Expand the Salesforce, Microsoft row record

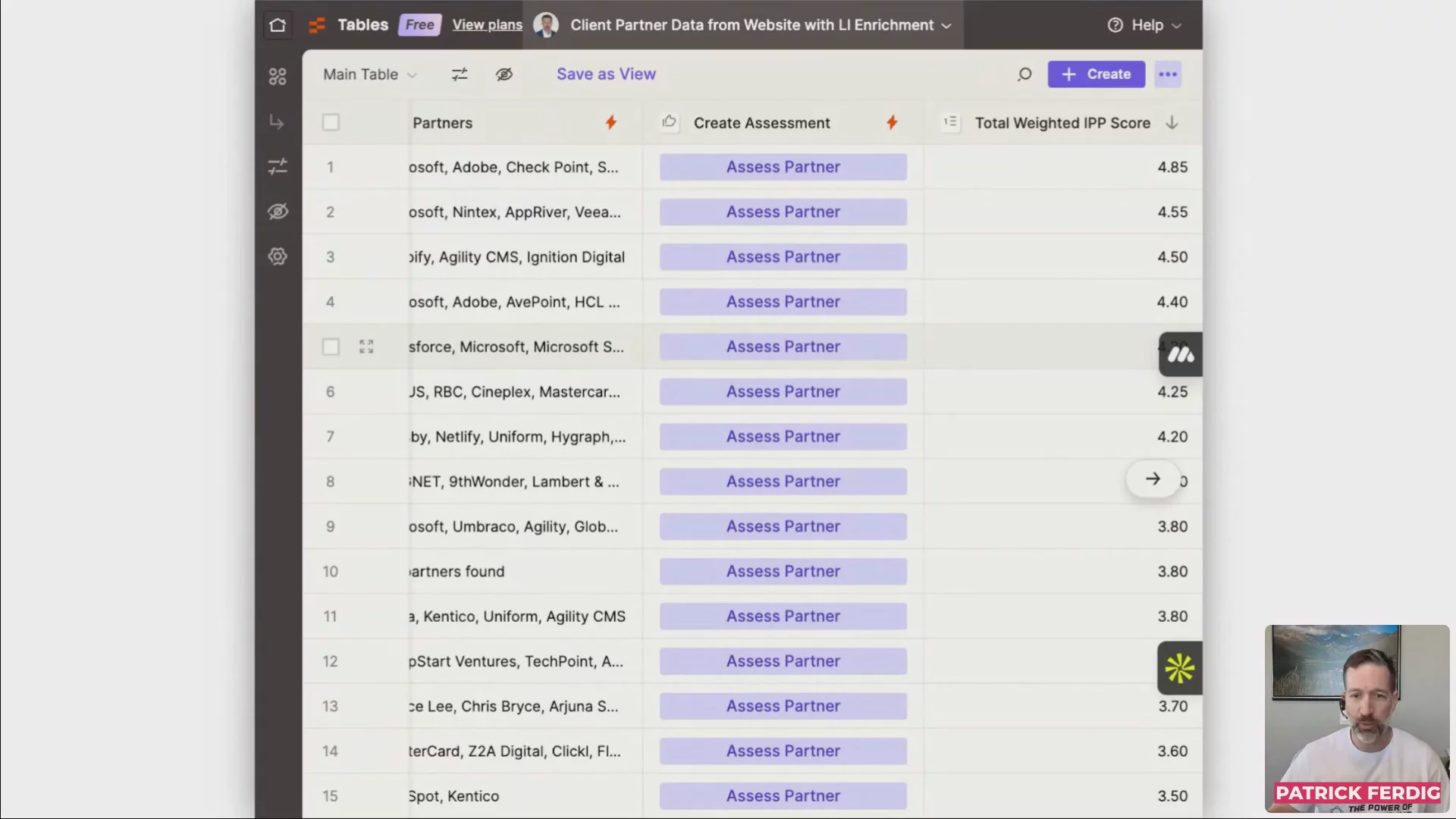tap(366, 347)
